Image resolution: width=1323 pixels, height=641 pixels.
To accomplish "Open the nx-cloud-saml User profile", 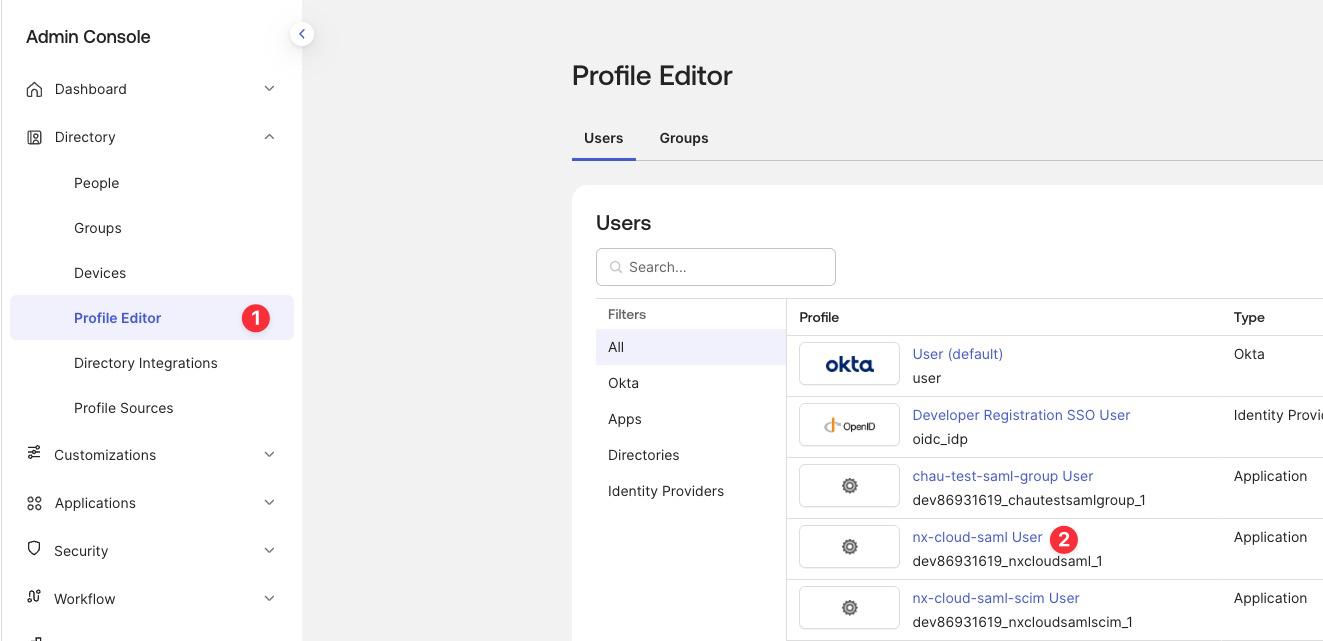I will [977, 537].
